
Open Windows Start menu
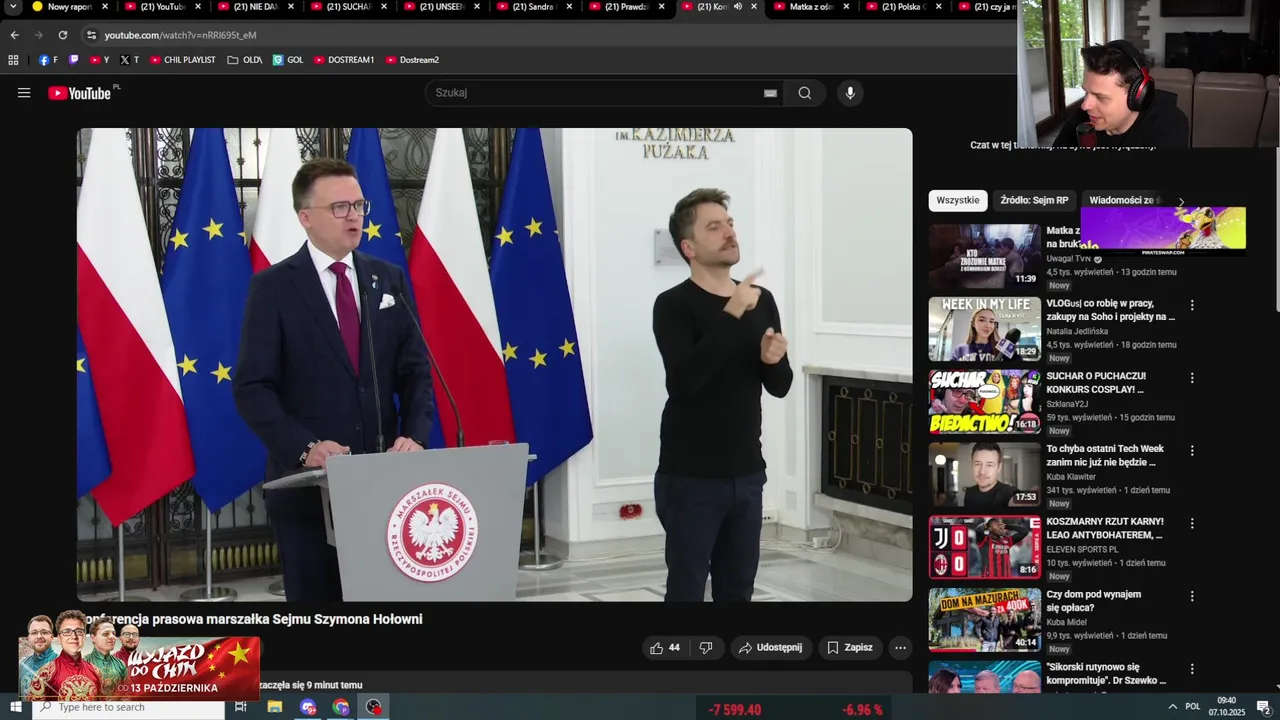15,707
